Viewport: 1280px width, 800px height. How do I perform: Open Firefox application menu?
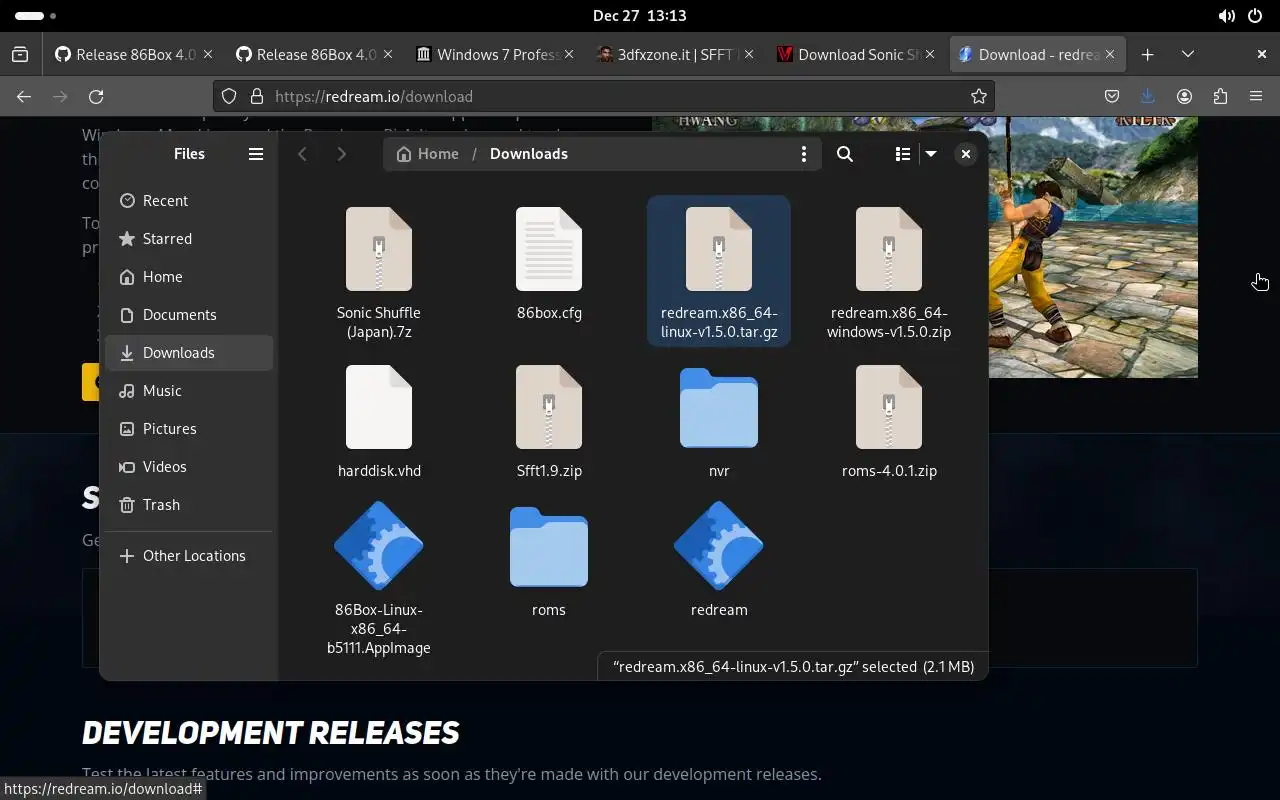pos(1256,97)
